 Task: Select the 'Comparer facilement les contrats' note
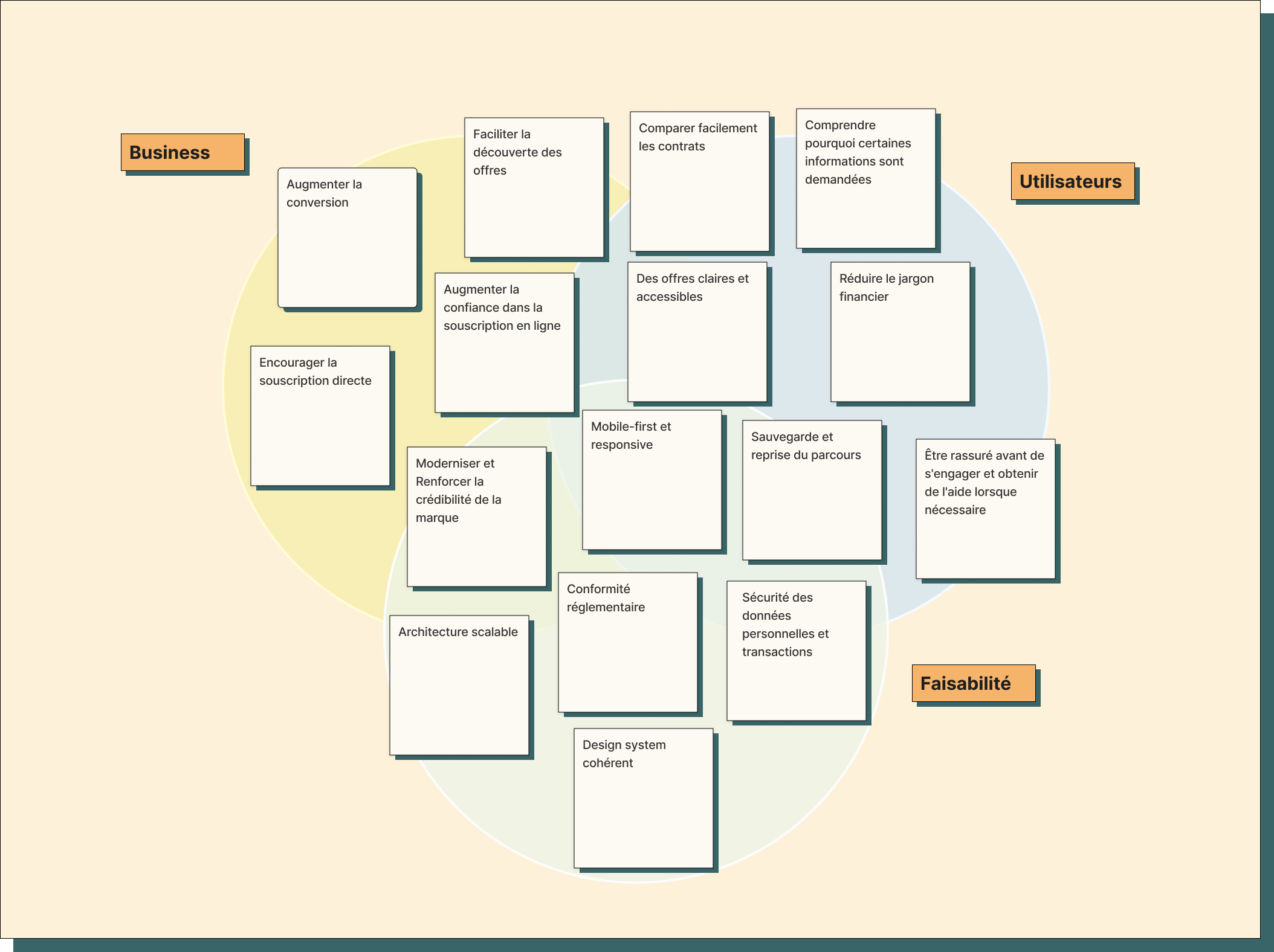pos(700,181)
